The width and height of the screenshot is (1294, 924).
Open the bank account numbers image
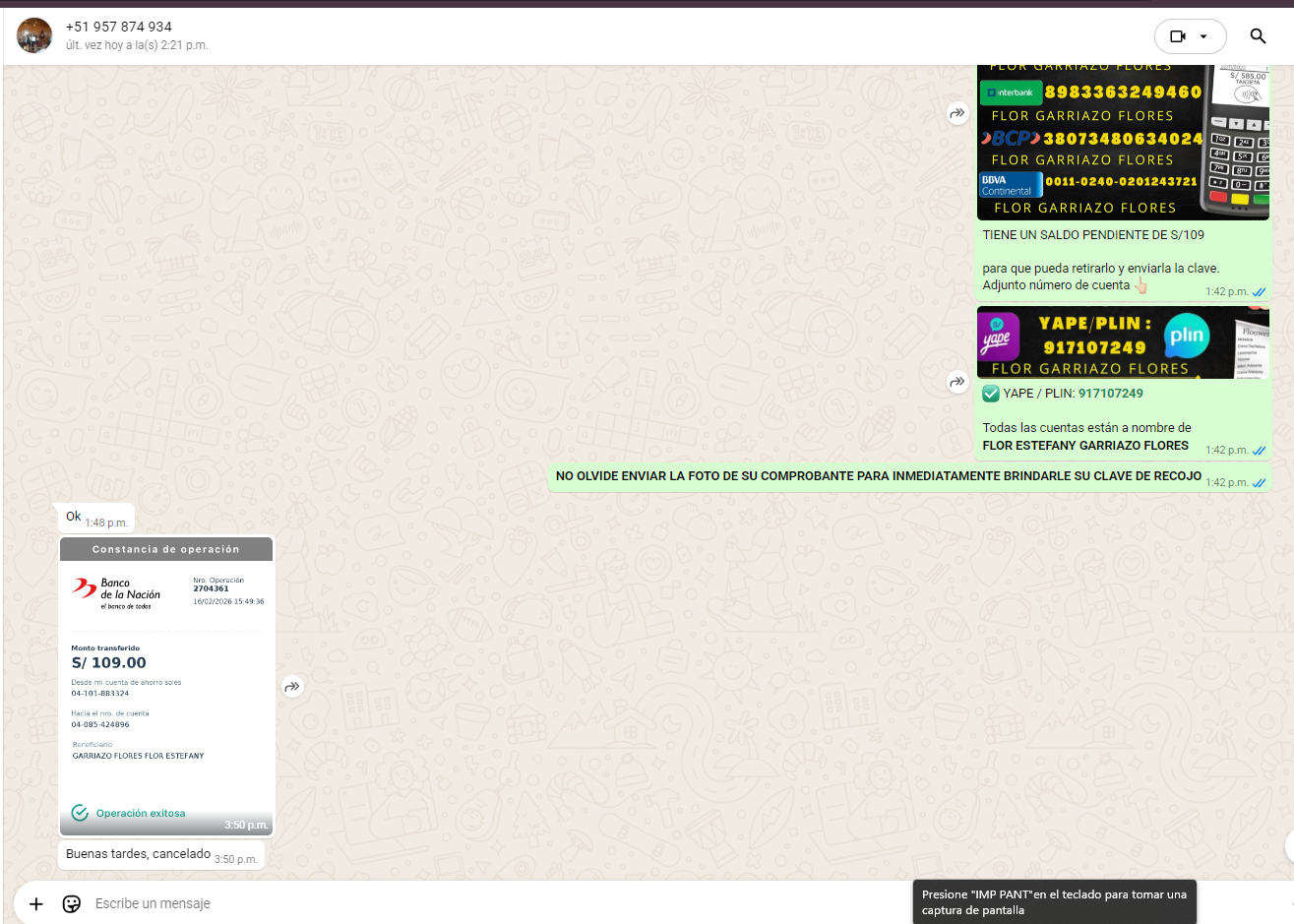coord(1122,143)
